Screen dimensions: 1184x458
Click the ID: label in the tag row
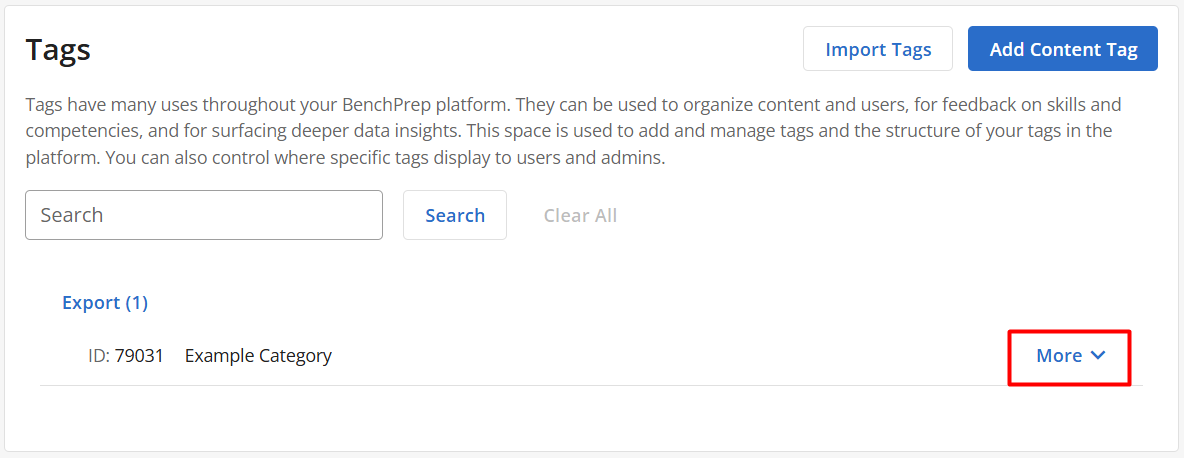tap(99, 355)
